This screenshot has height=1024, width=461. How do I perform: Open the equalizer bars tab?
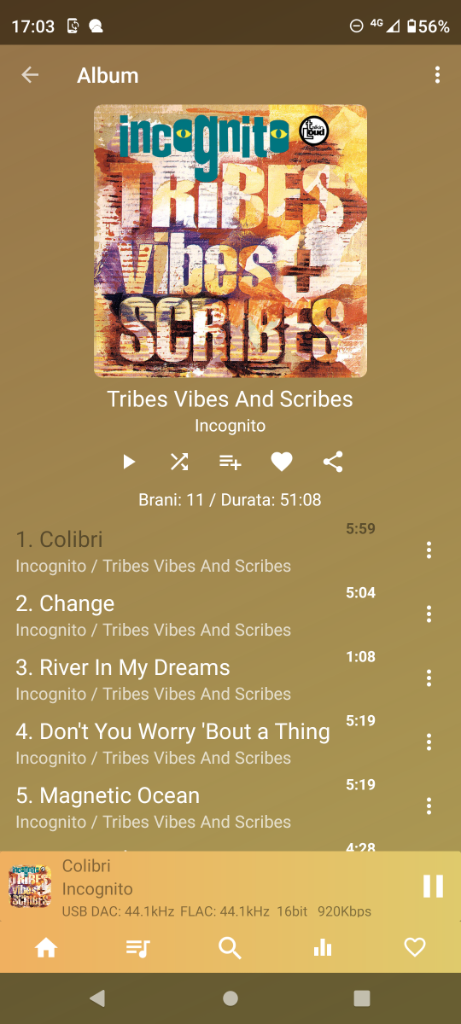(x=323, y=948)
